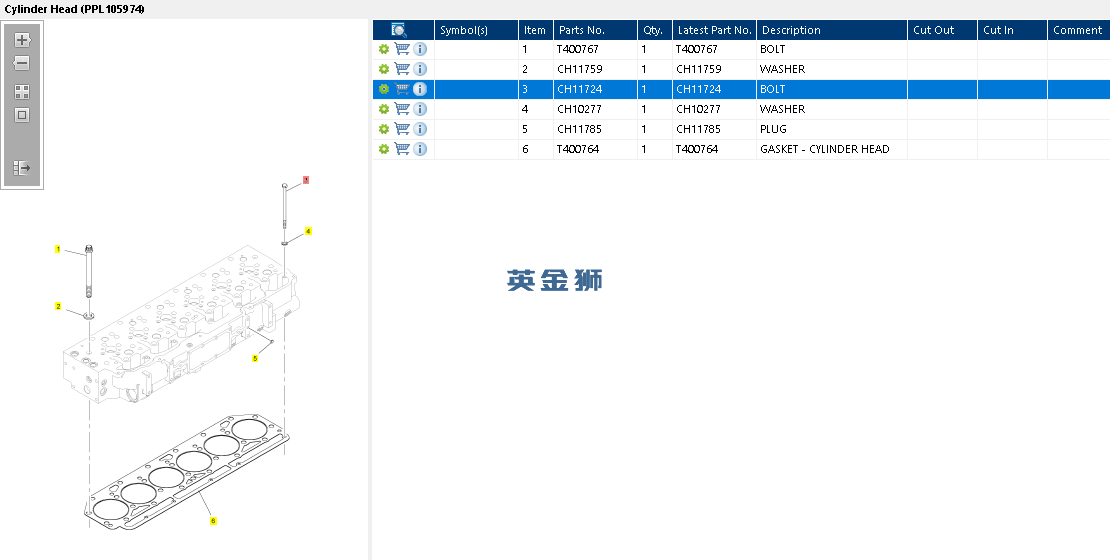Show info for T400767 BOLT
1110x560 pixels.
420,49
